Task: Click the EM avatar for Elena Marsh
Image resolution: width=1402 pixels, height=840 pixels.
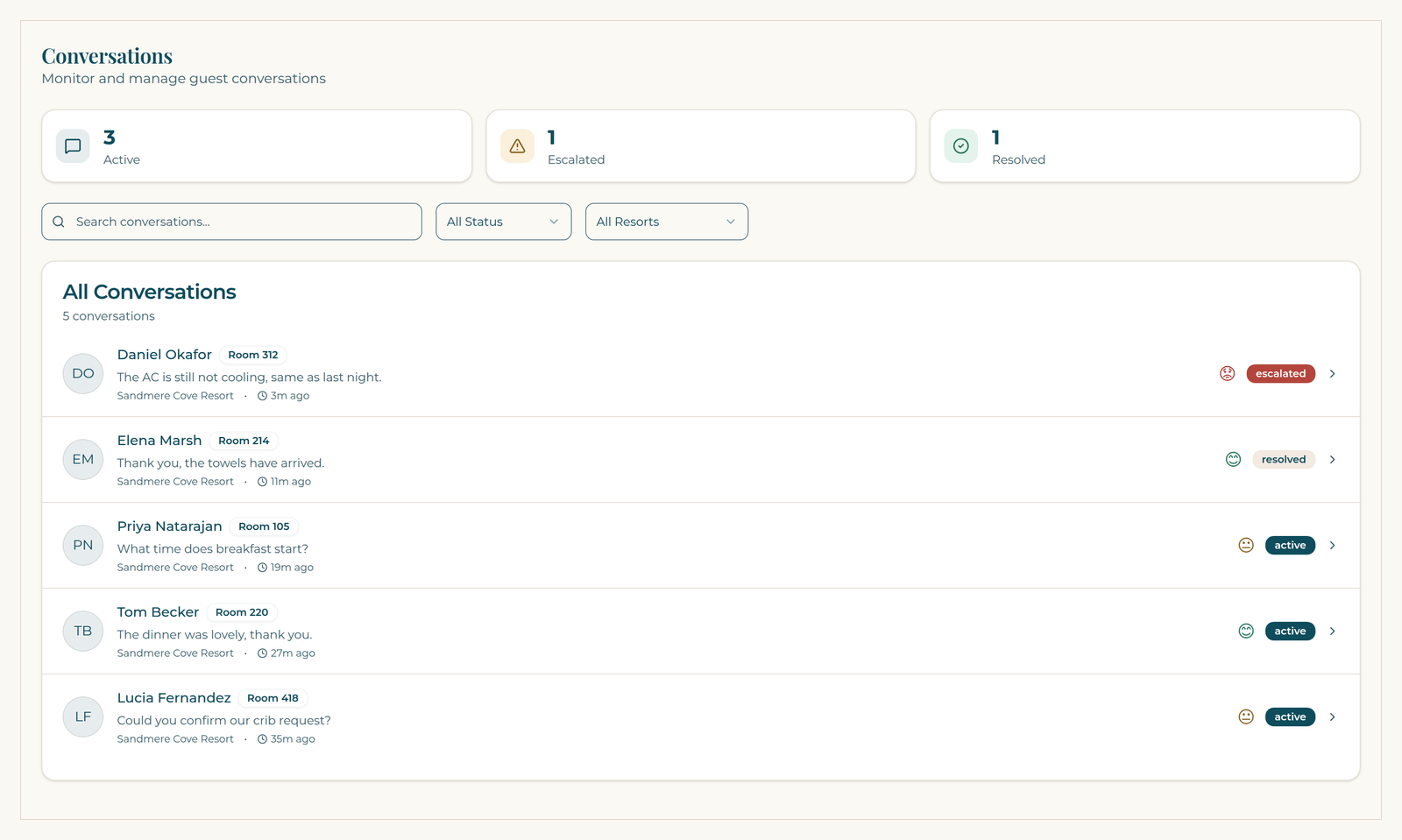Action: point(83,459)
